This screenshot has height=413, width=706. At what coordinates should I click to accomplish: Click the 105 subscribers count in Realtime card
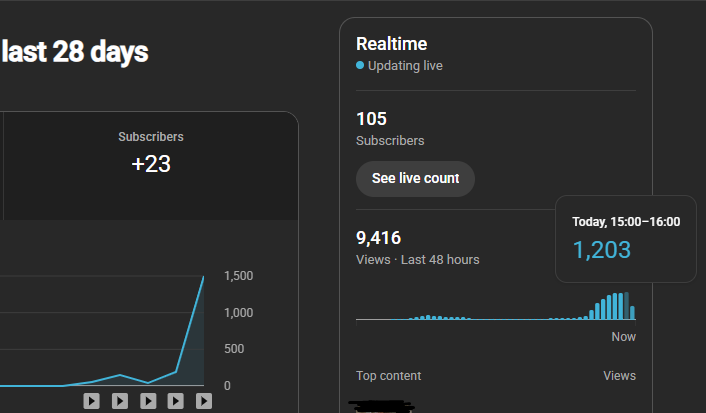371,119
